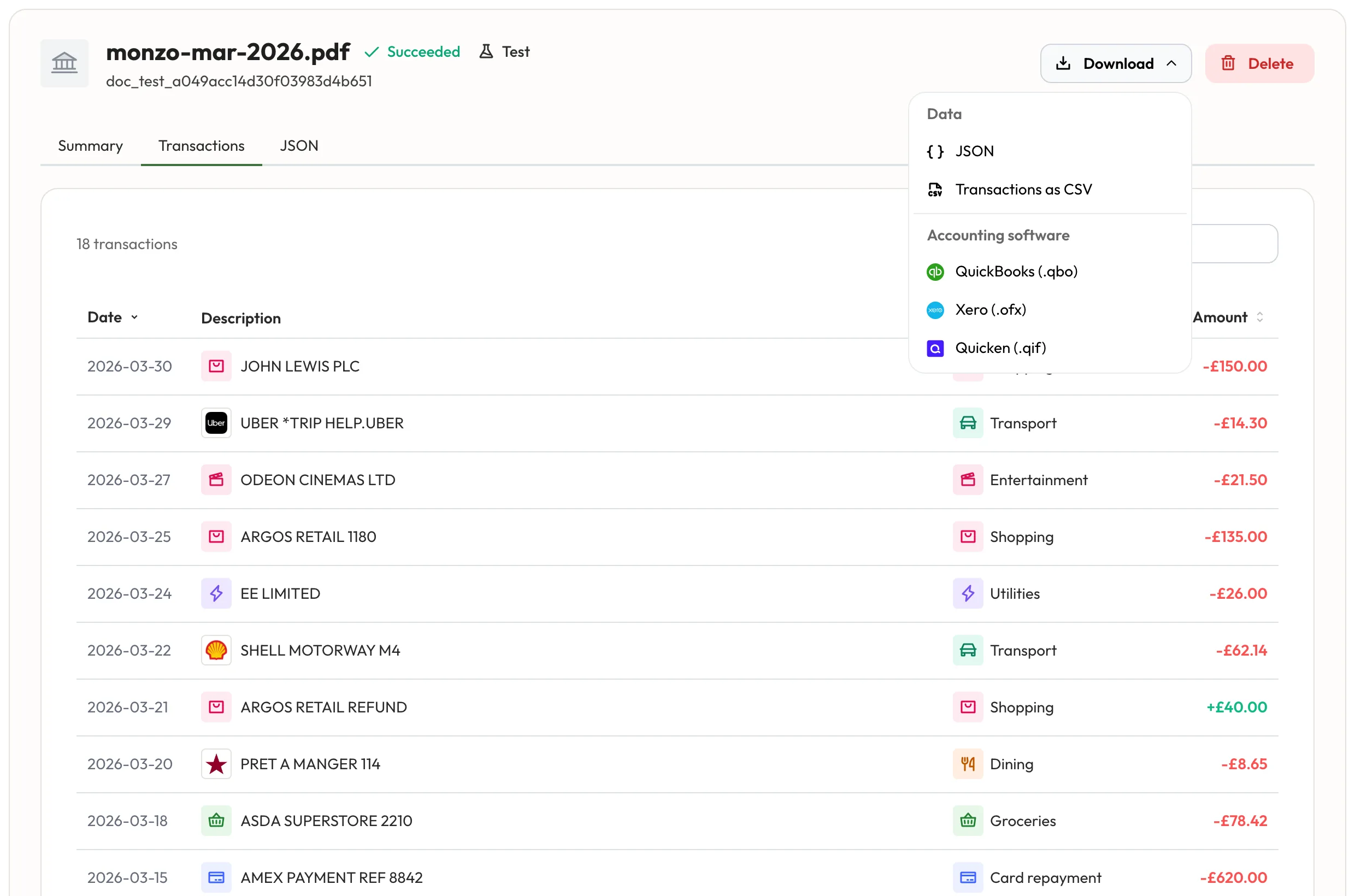Click the Pret A Manger star logo
Image resolution: width=1355 pixels, height=896 pixels.
pos(216,764)
